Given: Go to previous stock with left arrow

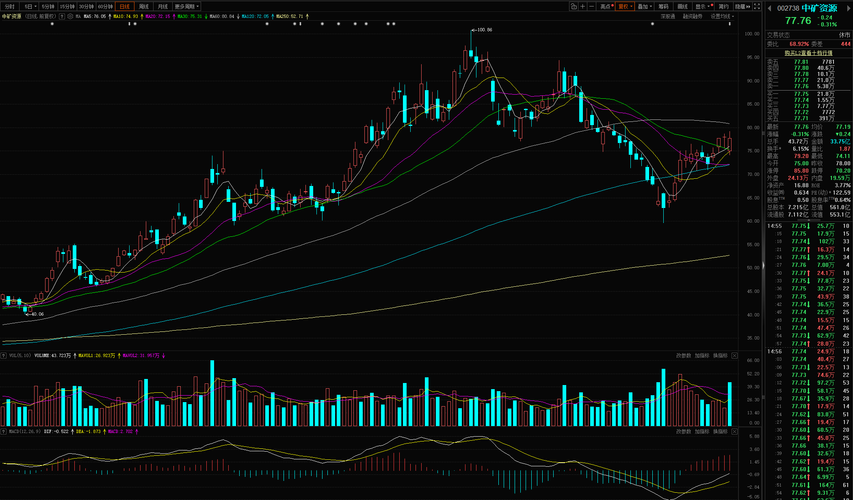Looking at the screenshot, I should point(769,8).
